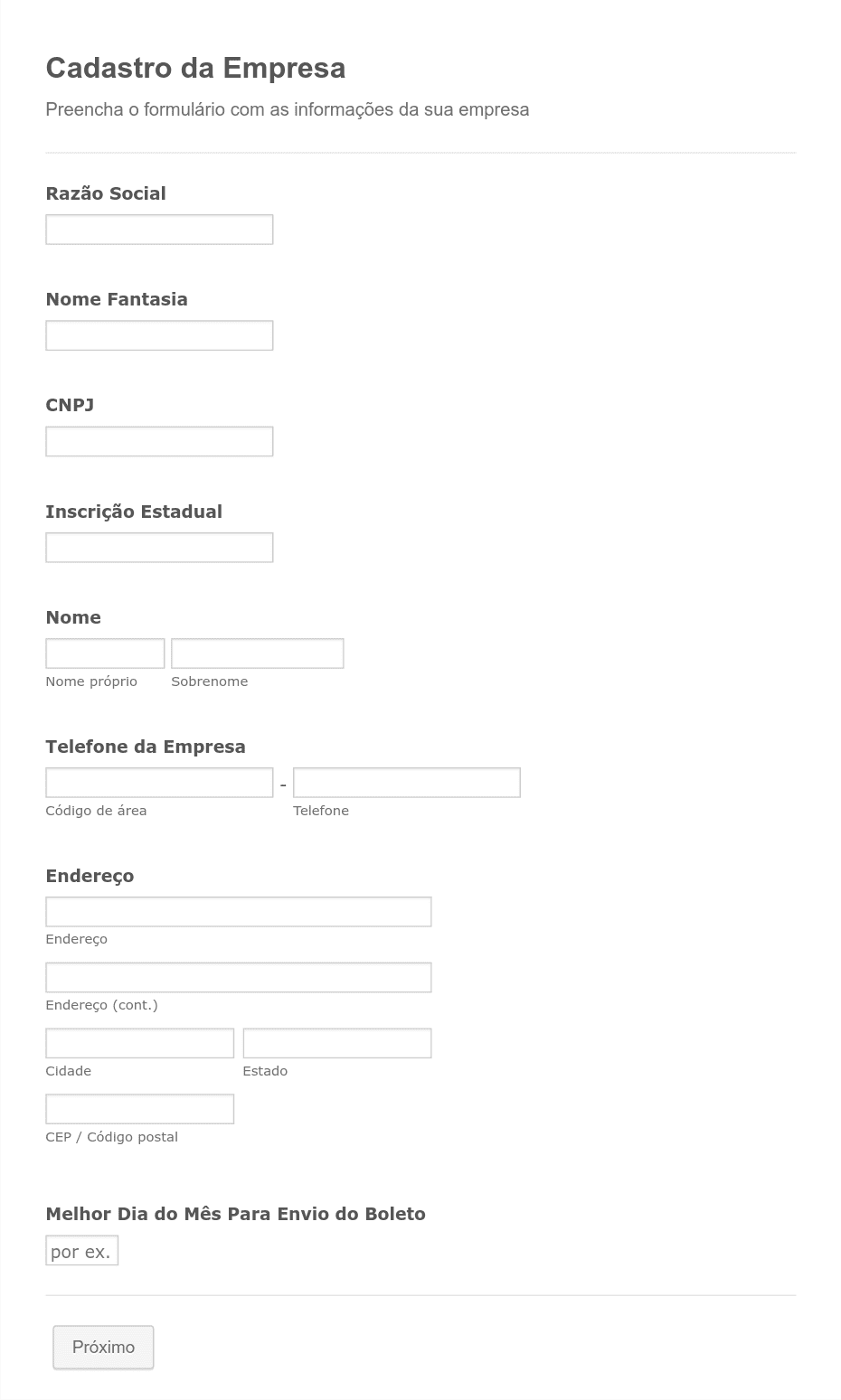The width and height of the screenshot is (841, 1400).
Task: Click the Nome próprio first name box
Action: 105,653
